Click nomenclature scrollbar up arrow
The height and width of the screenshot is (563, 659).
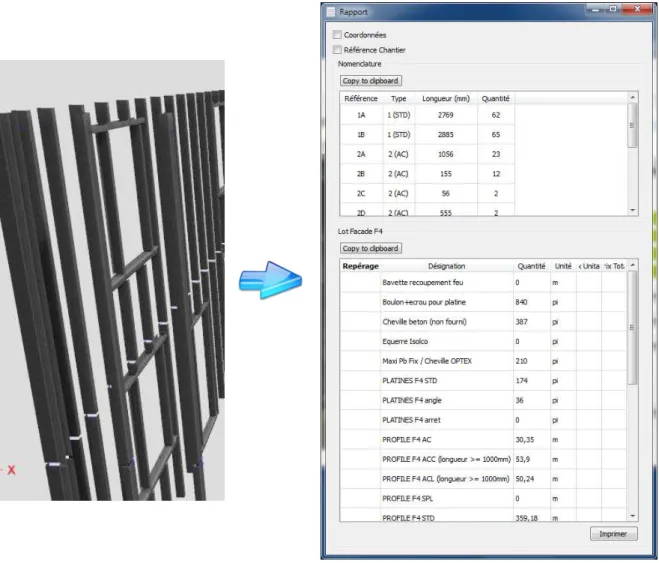pos(633,97)
